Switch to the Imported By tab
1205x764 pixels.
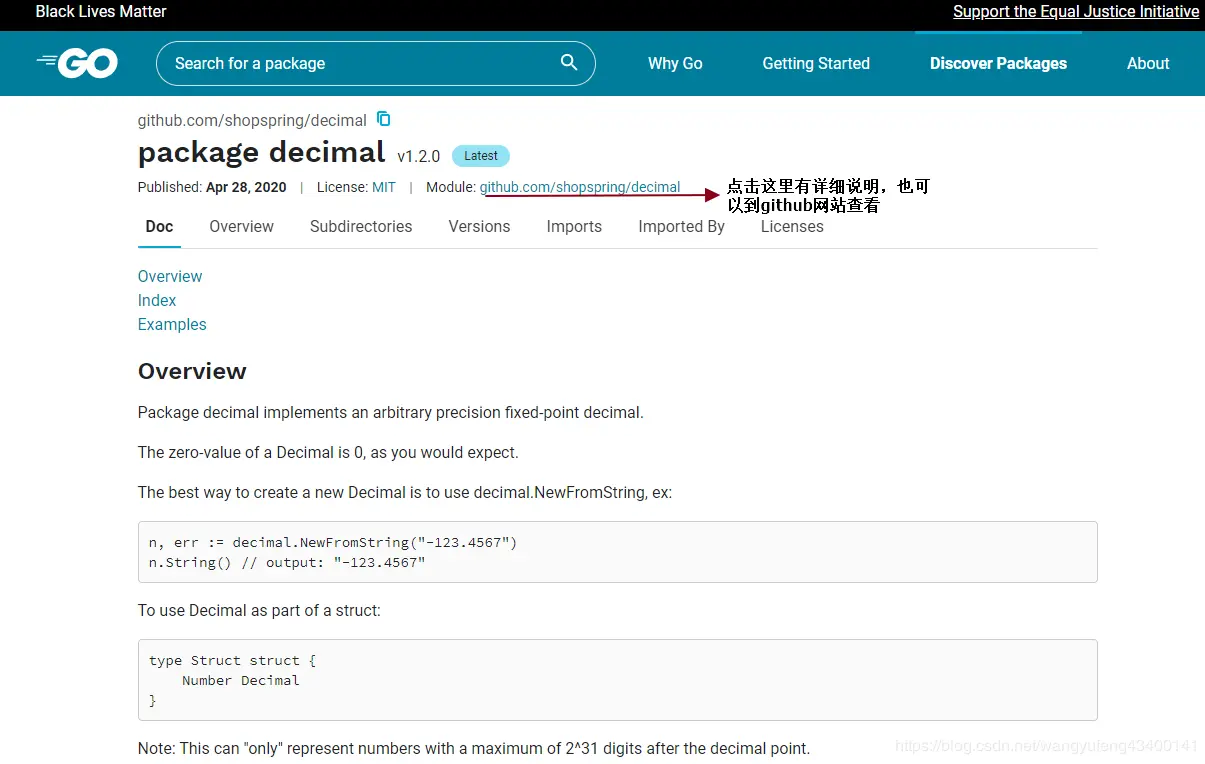(682, 227)
